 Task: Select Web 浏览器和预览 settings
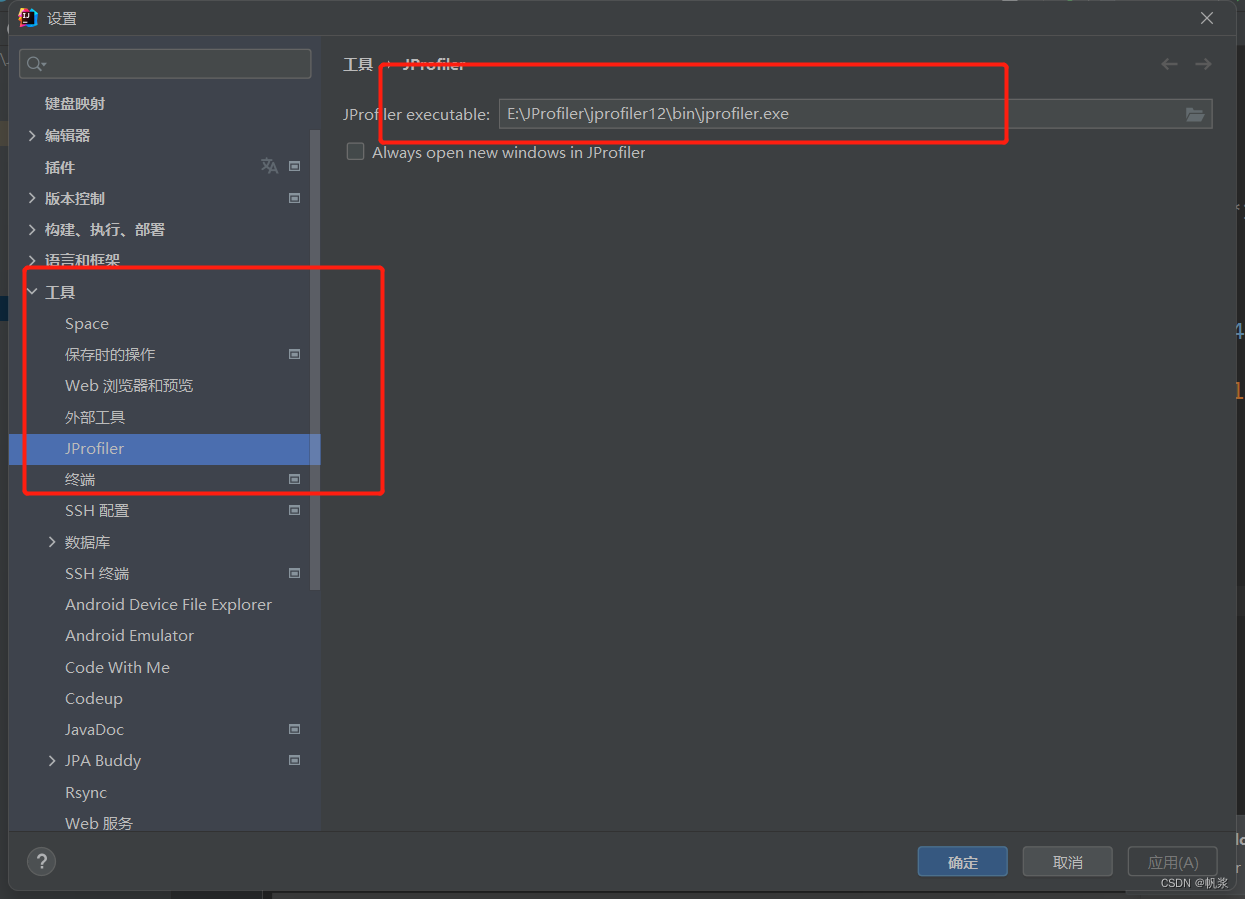coord(129,385)
